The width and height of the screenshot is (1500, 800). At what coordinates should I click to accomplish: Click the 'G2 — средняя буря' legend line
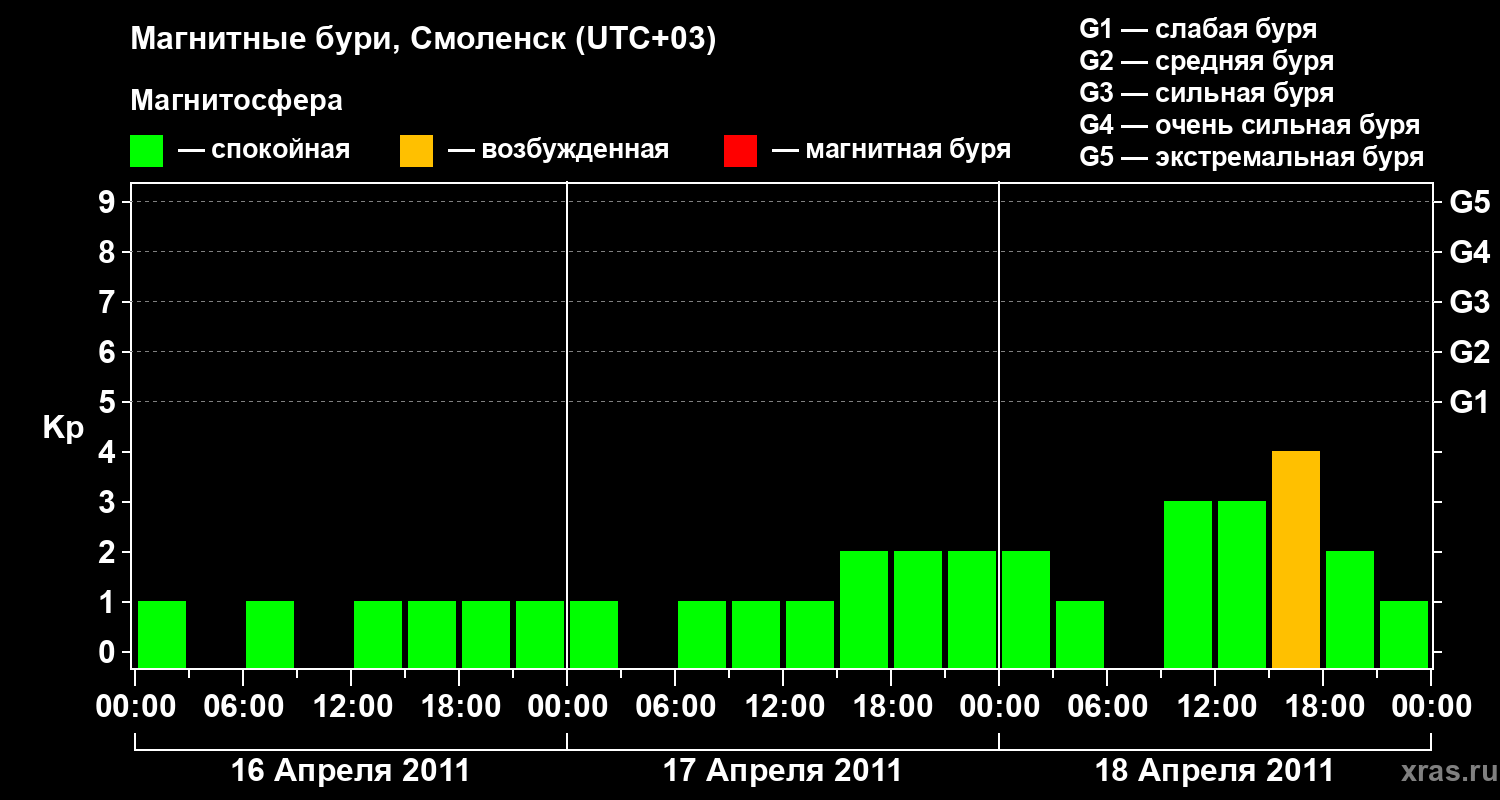(1207, 61)
